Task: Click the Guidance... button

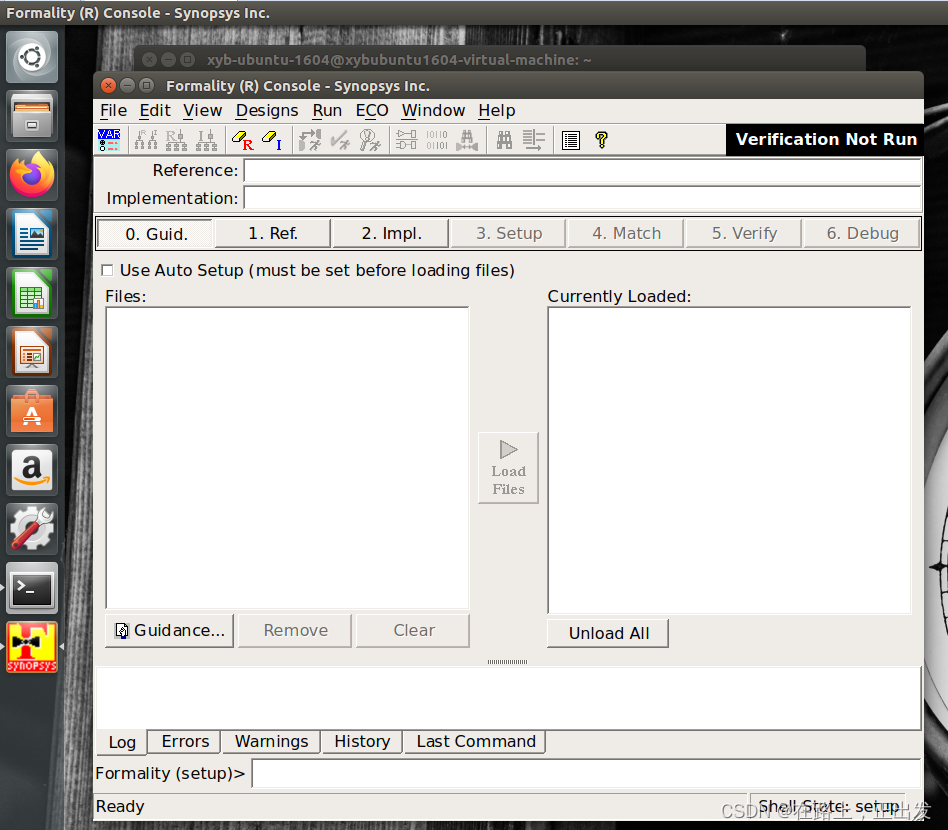Action: point(169,631)
